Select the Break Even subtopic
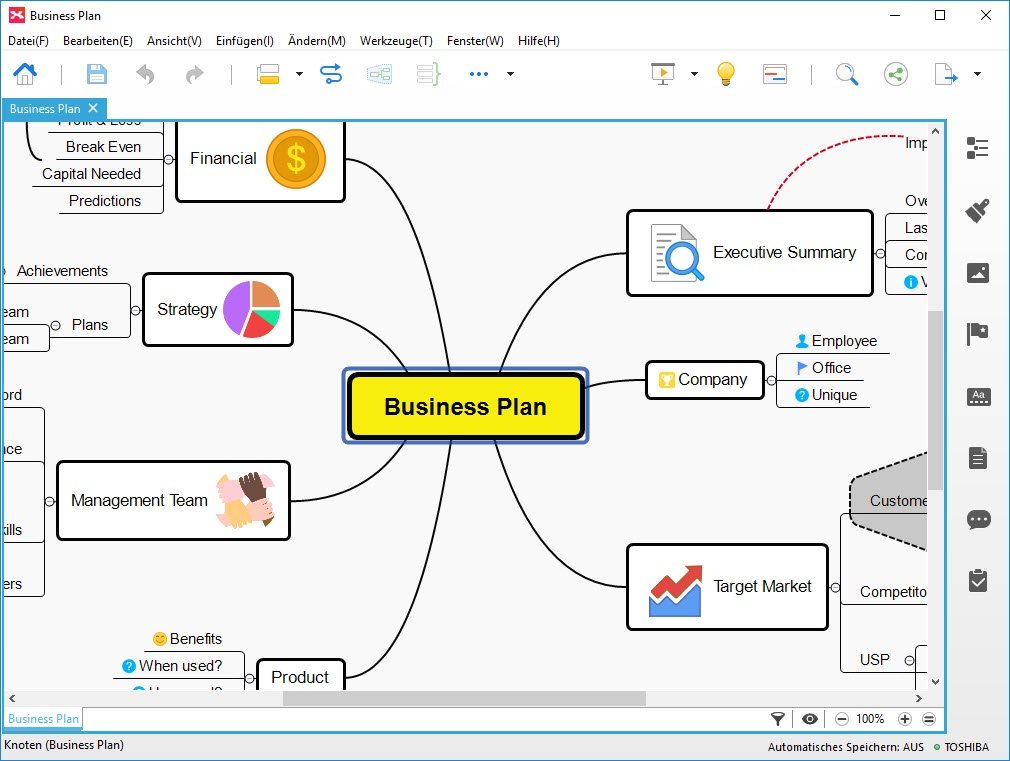This screenshot has height=761, width=1010. tap(103, 147)
